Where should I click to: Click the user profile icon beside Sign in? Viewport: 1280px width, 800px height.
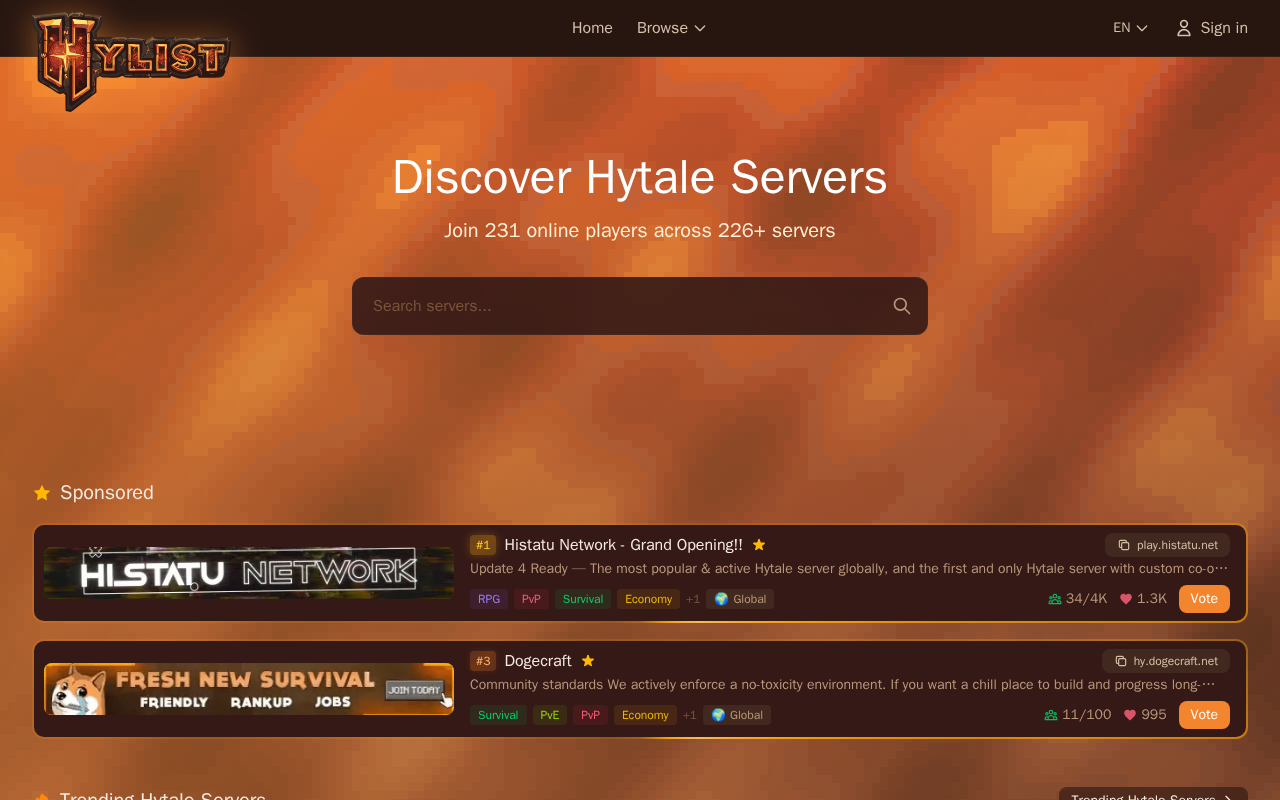tap(1184, 28)
